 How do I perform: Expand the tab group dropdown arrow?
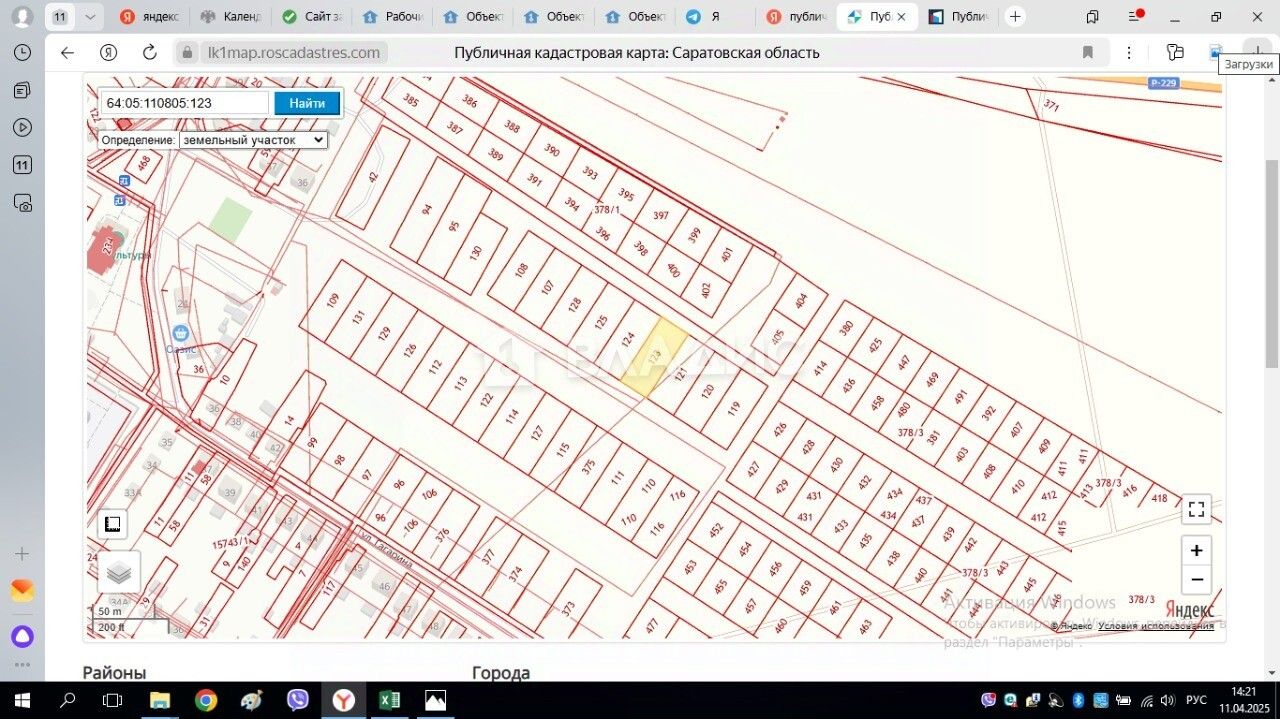pyautogui.click(x=90, y=17)
